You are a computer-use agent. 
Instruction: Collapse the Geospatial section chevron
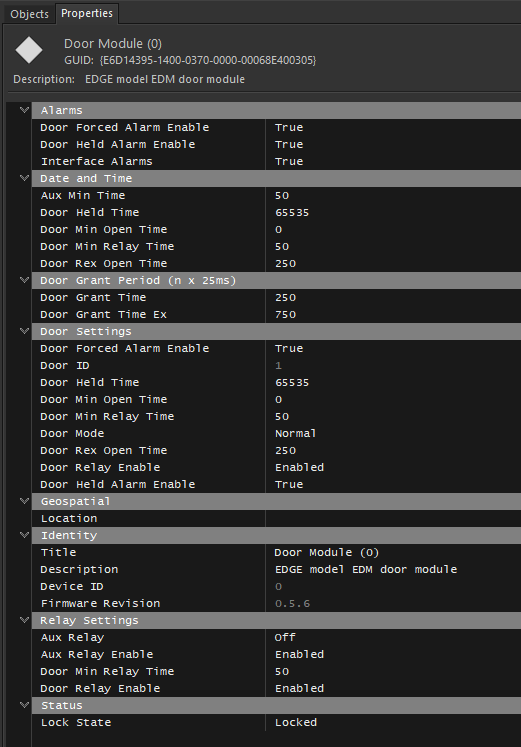24,501
